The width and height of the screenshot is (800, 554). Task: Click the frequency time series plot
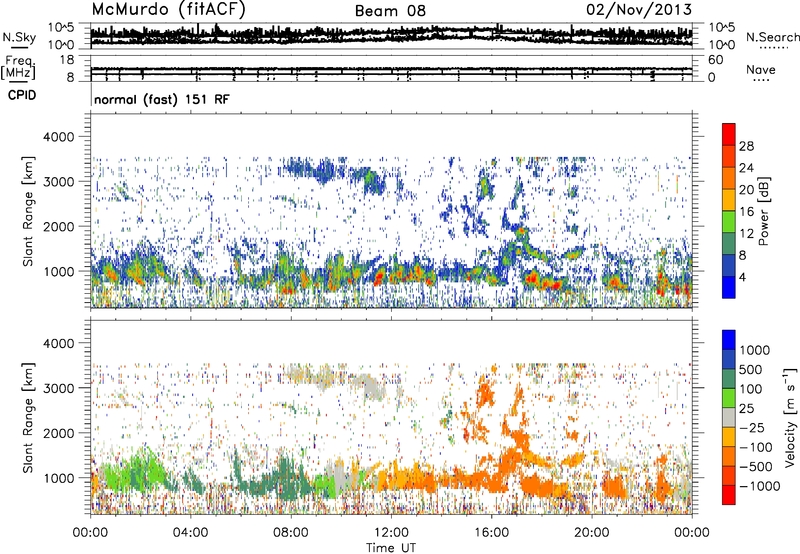point(391,69)
